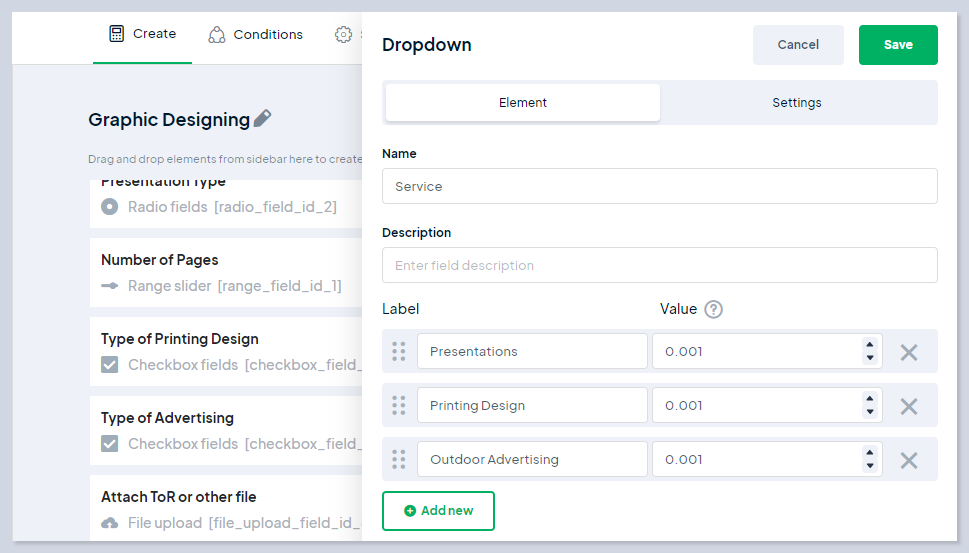Click Type of Printing Design checkbox icon
This screenshot has height=553, width=969.
[110, 365]
